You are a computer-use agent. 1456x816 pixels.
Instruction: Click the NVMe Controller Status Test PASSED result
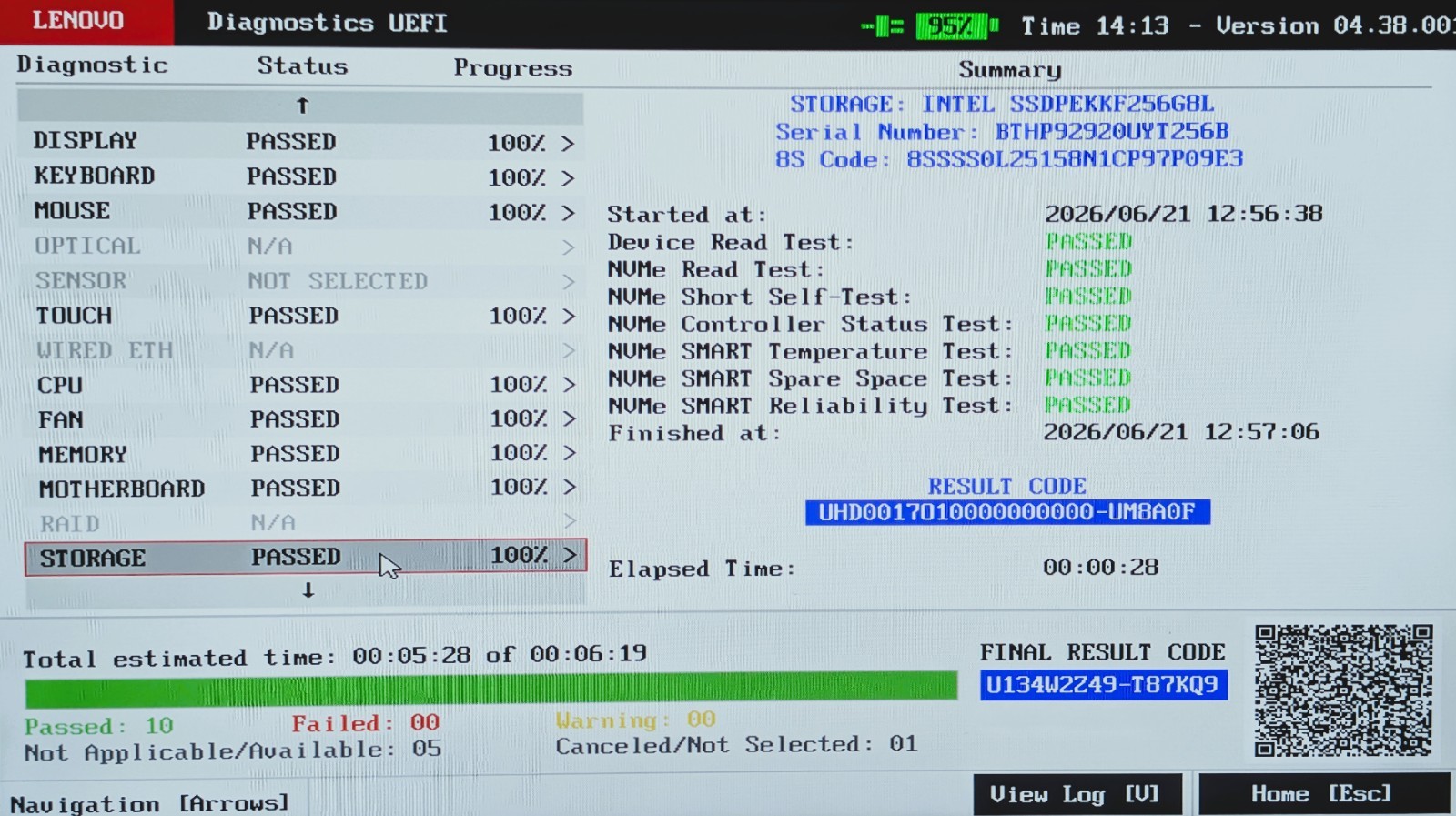[1088, 324]
